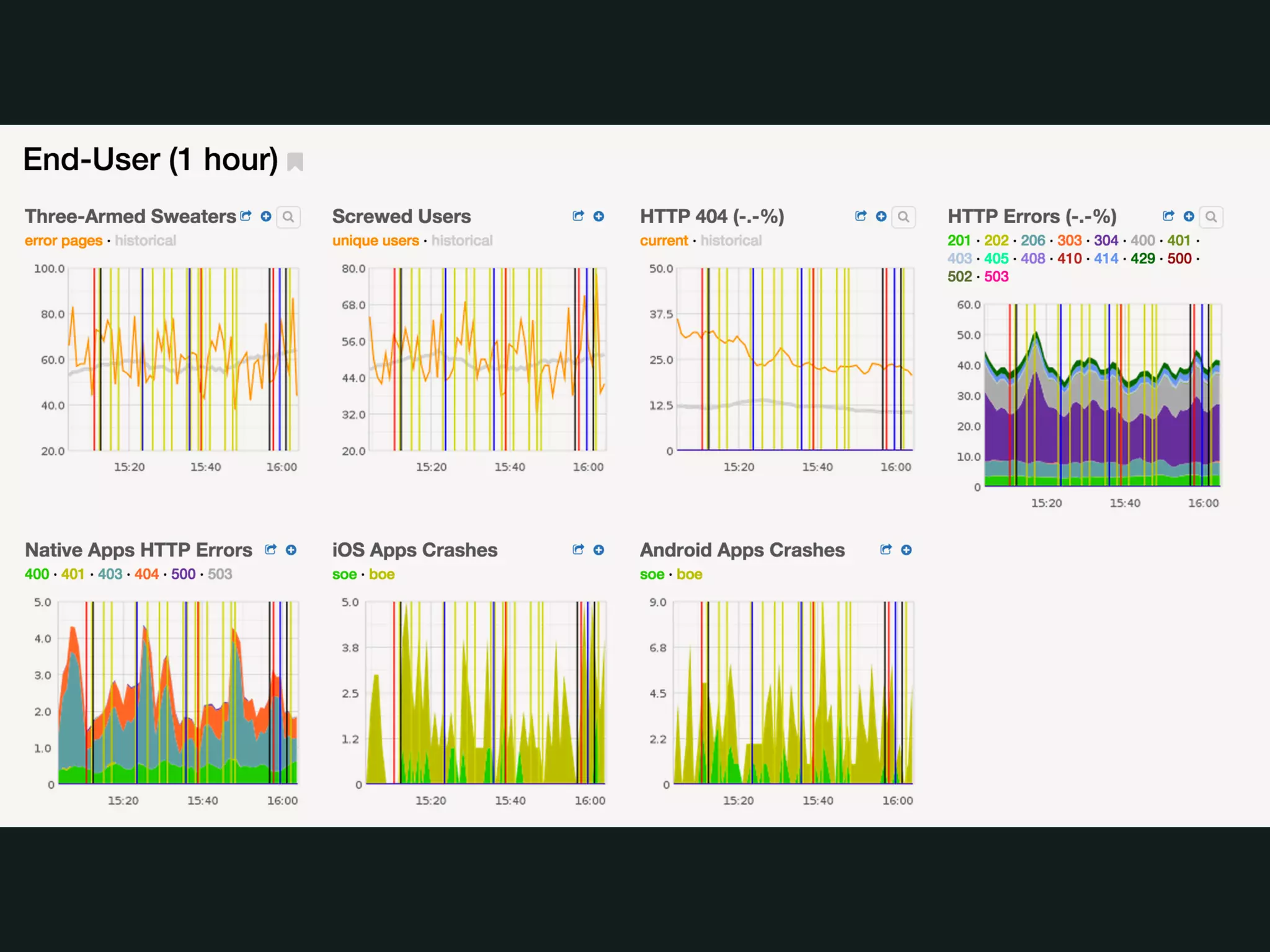The height and width of the screenshot is (952, 1270).
Task: Click the 403 legend entry in HTTP Errors
Action: (x=959, y=258)
